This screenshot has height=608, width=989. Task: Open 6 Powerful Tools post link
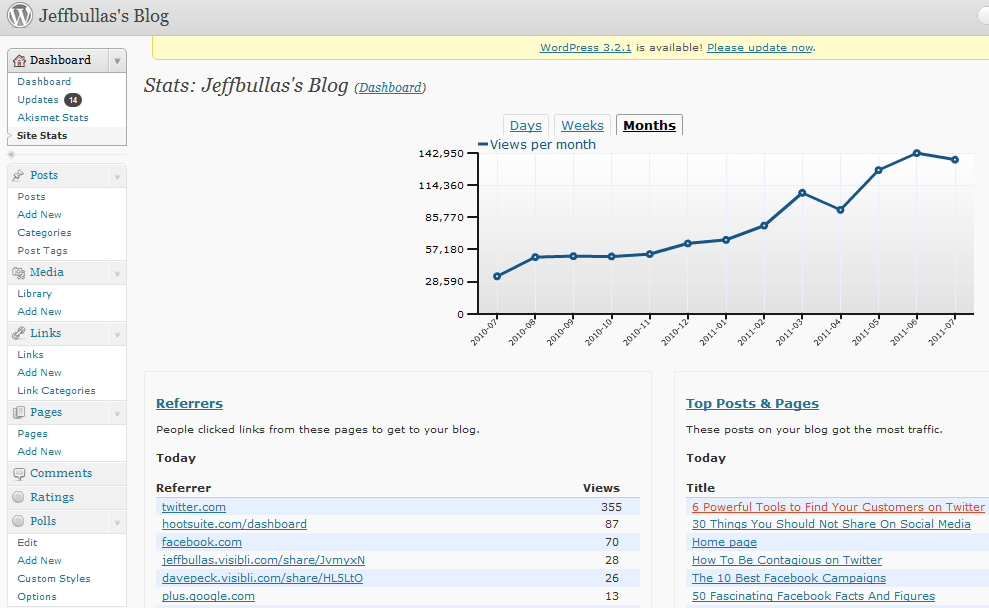(838, 507)
